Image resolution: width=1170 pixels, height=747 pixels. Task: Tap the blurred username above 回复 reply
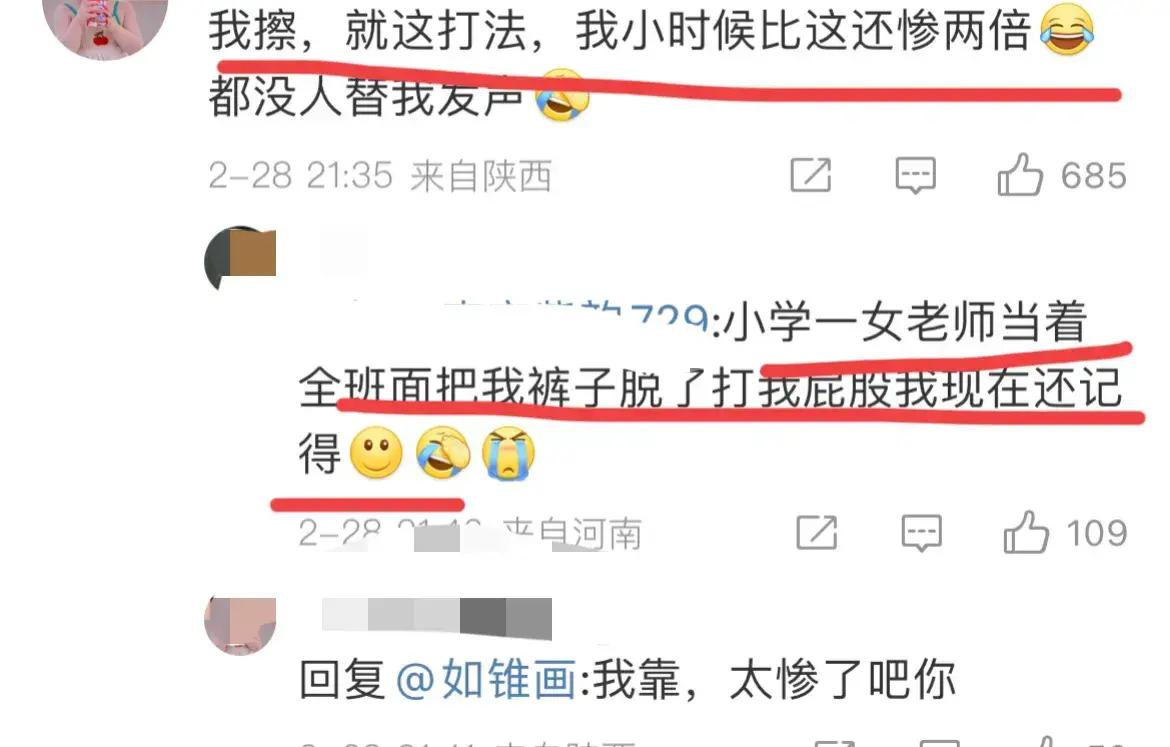pos(437,618)
